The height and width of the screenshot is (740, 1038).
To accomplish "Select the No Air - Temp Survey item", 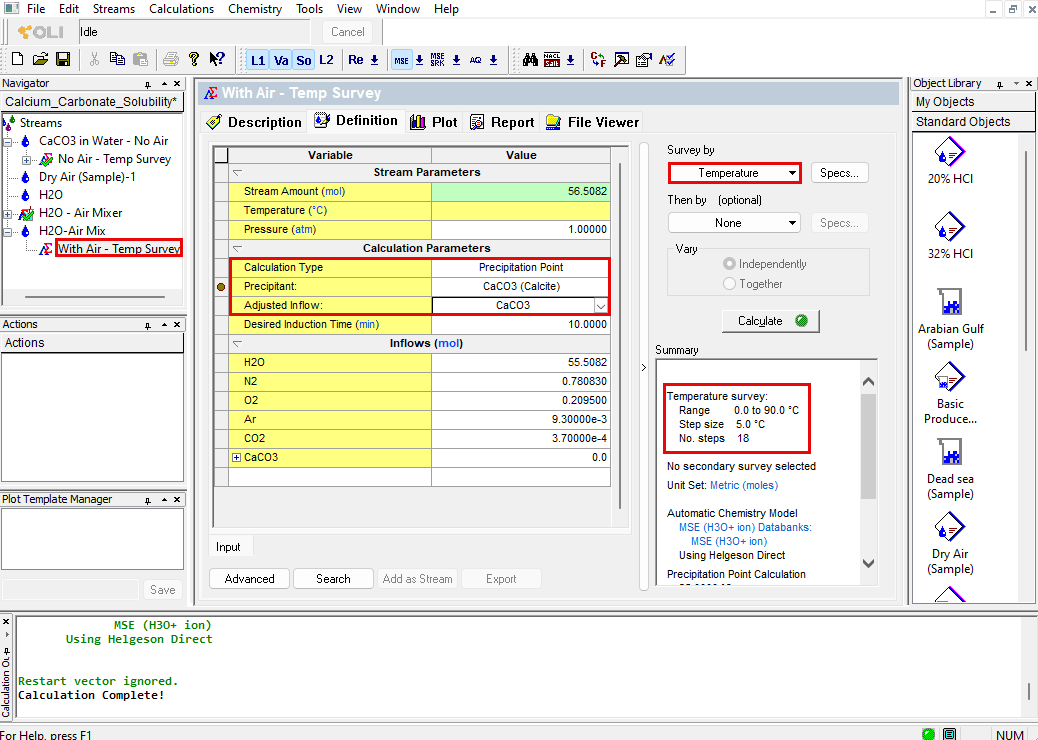I will (x=114, y=159).
